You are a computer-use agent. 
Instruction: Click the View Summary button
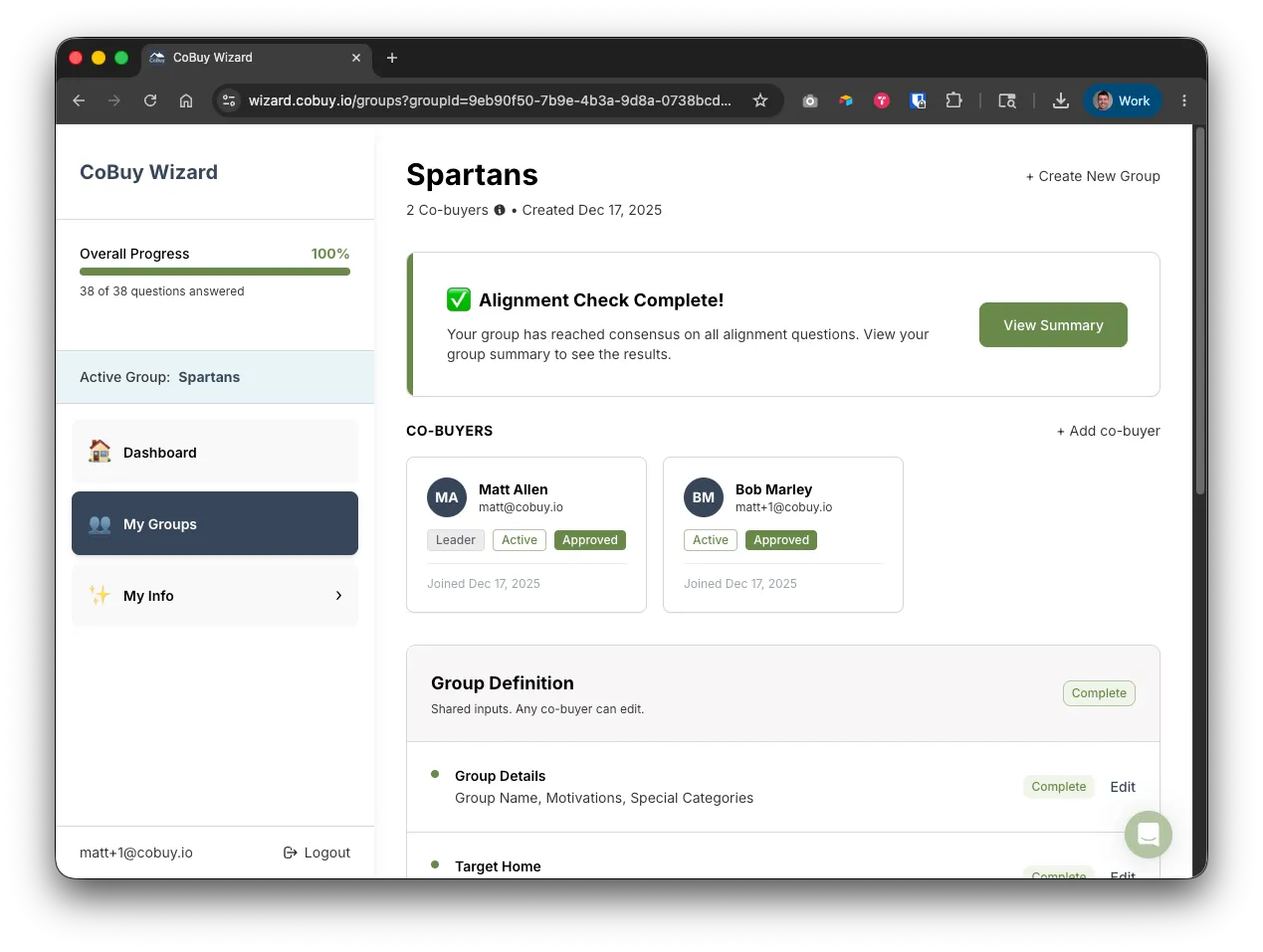point(1053,325)
